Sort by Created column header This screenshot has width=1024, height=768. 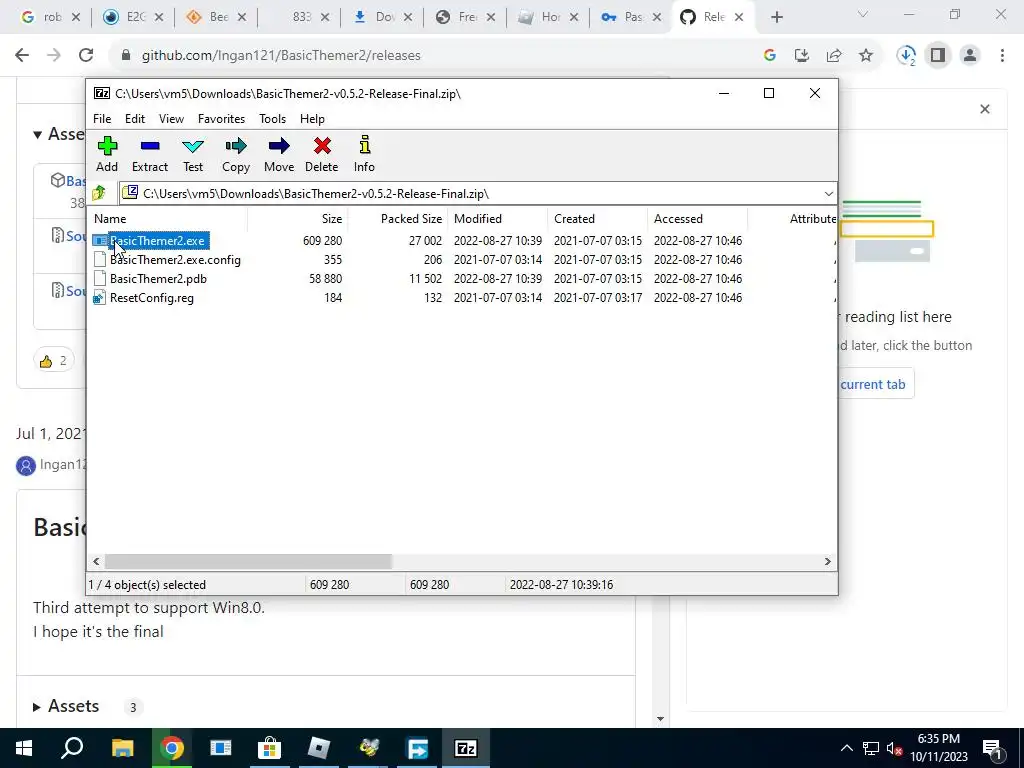click(x=598, y=219)
